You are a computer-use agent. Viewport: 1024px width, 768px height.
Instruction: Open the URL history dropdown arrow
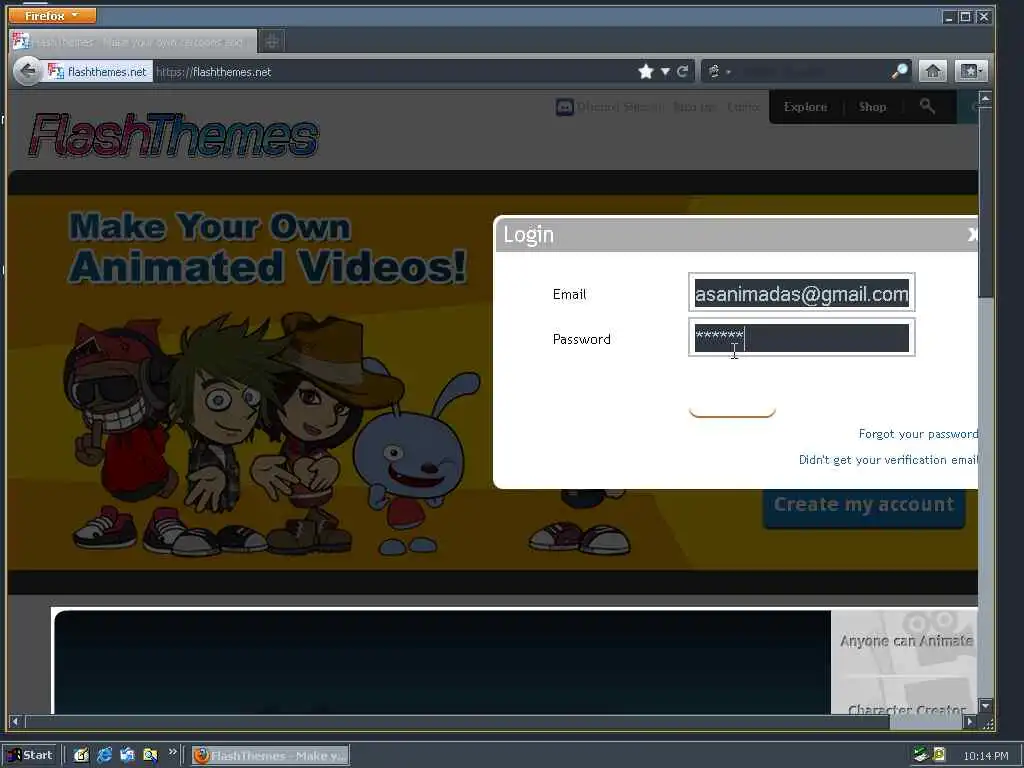[x=665, y=72]
